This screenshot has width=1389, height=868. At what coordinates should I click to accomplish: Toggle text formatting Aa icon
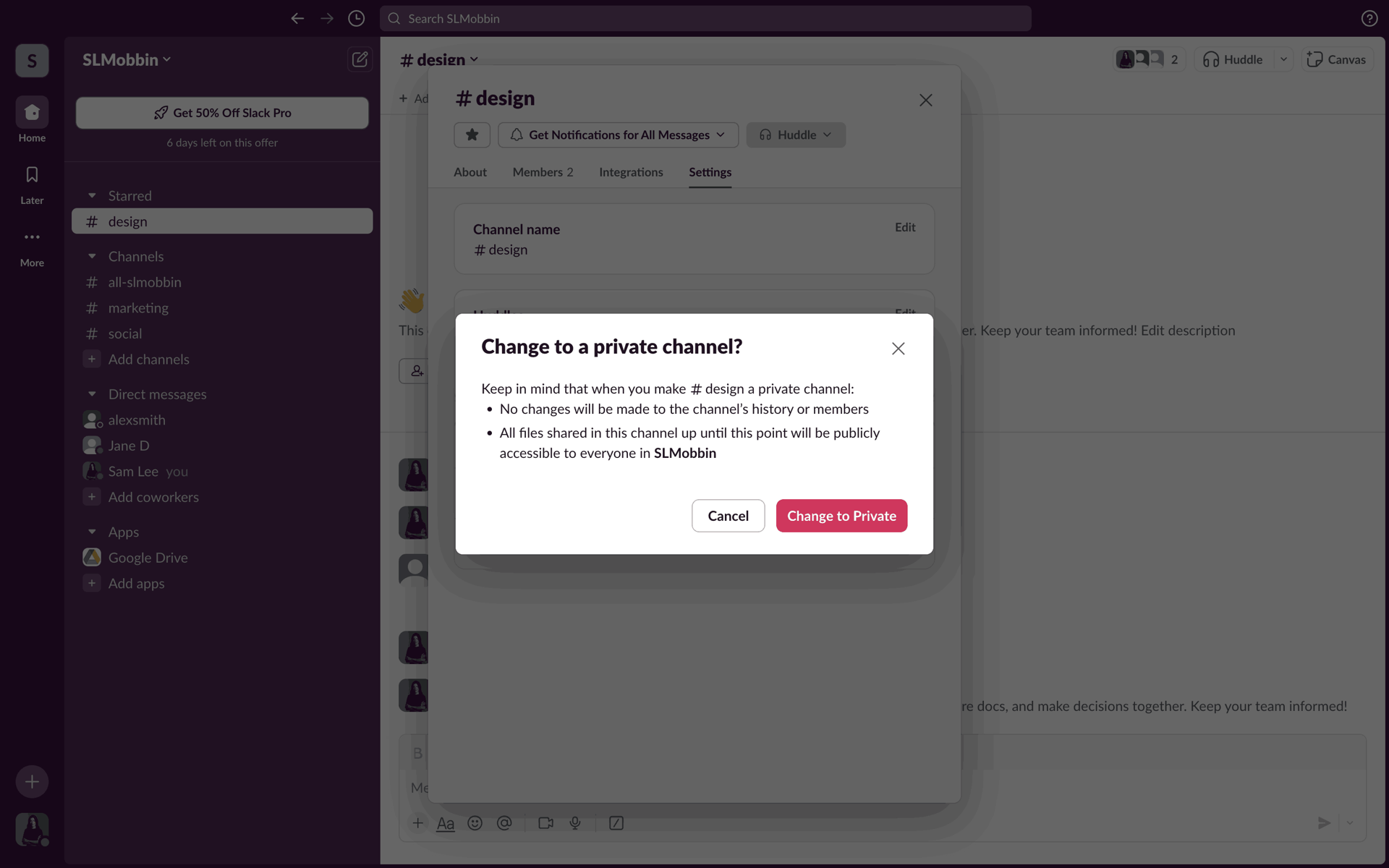tap(446, 823)
